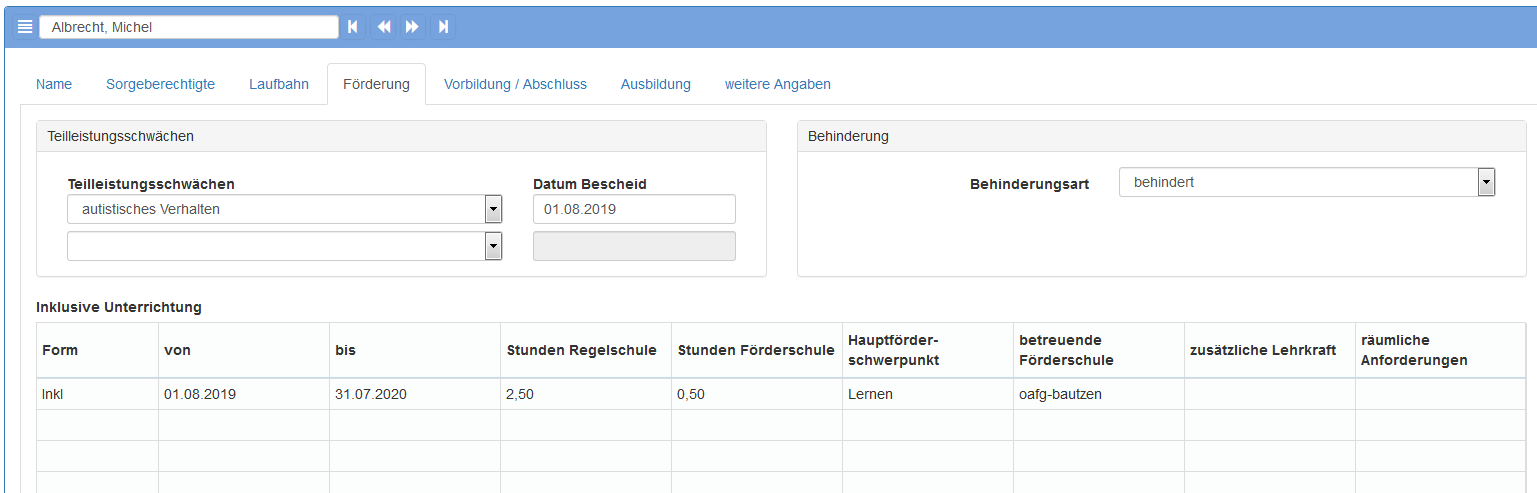Click the student name field Albrecht, Michel
The width and height of the screenshot is (1537, 493).
[188, 27]
